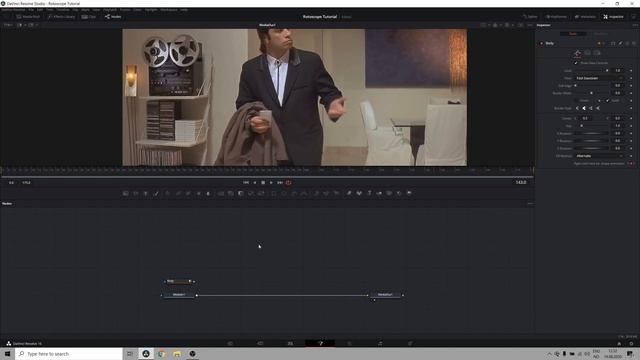Add a pEmitter particle node from the toolbar
The width and height of the screenshot is (640, 360).
click(x=316, y=193)
